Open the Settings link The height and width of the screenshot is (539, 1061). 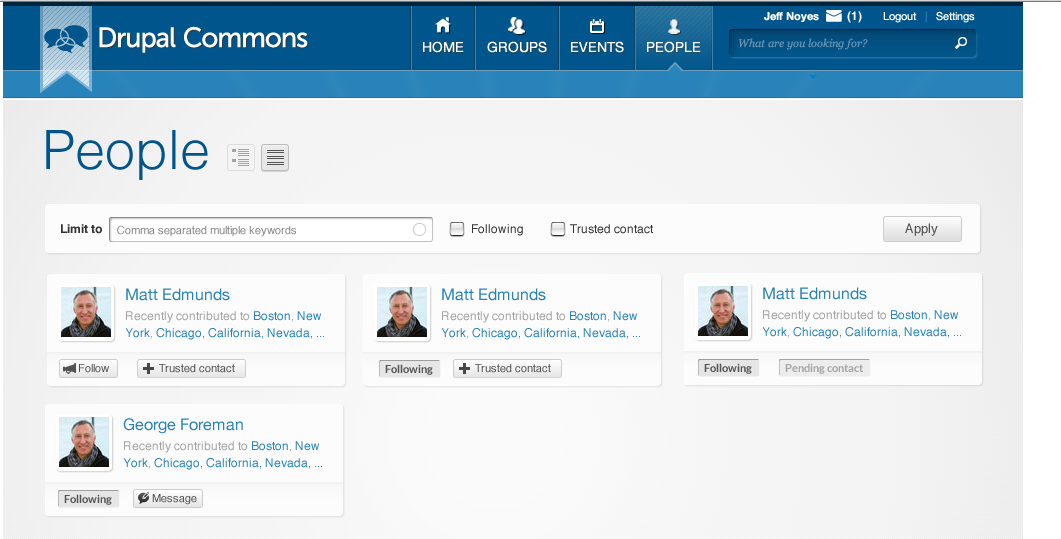[x=955, y=16]
